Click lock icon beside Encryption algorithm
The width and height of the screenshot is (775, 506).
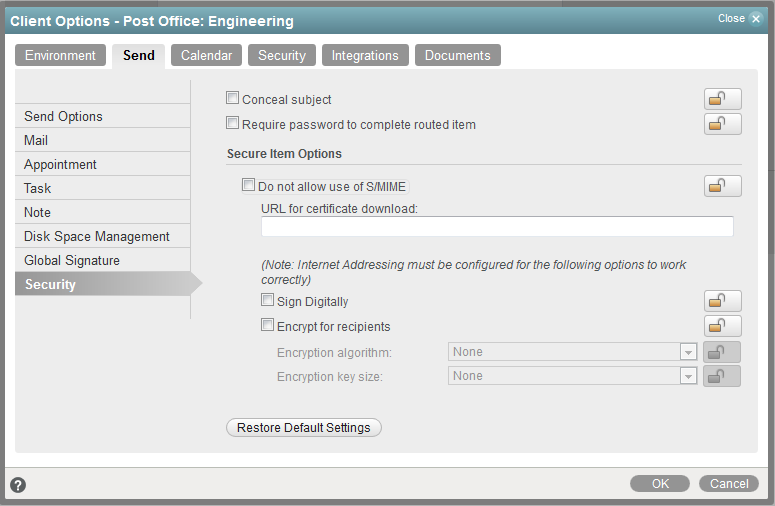pos(722,352)
